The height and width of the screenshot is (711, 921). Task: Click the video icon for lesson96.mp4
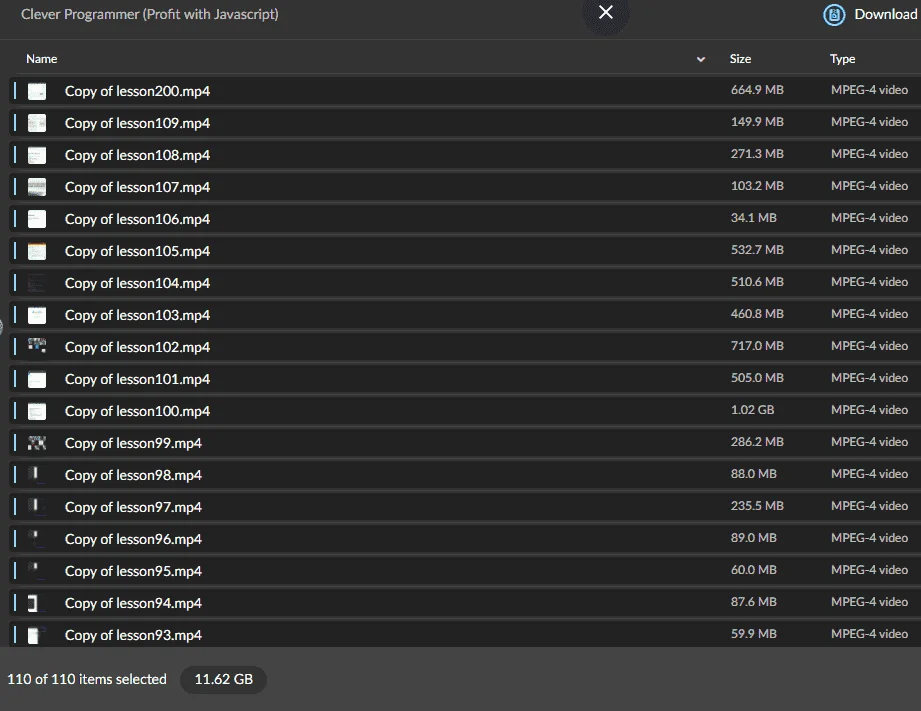35,537
